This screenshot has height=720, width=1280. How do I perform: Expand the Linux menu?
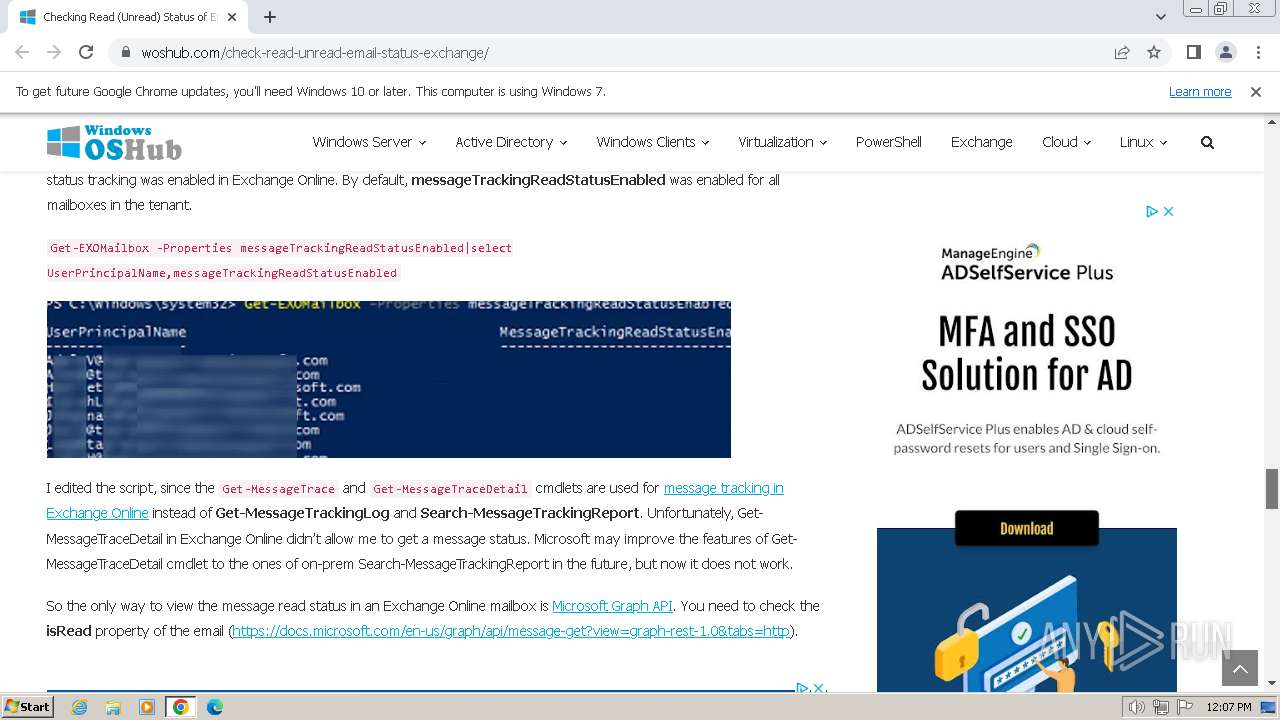(x=1143, y=142)
